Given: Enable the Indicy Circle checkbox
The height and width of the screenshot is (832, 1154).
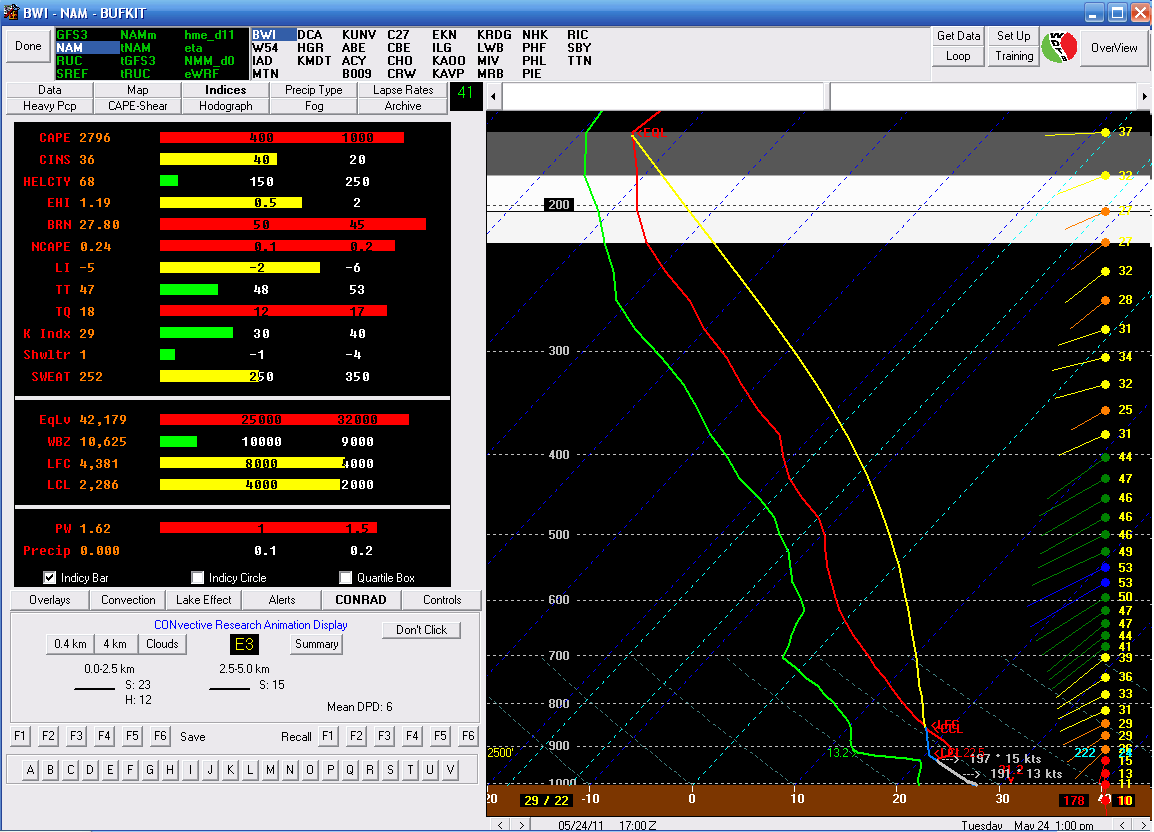Looking at the screenshot, I should (x=197, y=577).
